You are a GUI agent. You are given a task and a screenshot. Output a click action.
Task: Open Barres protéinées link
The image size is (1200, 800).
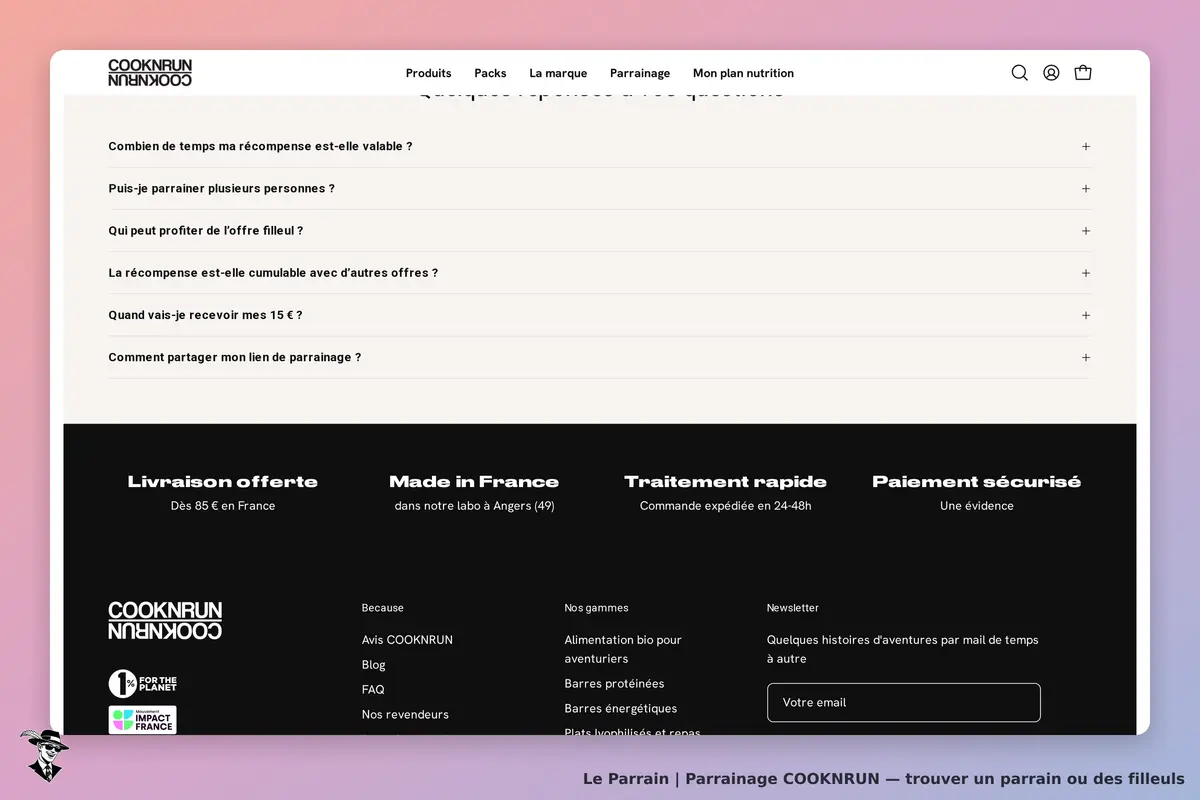coord(614,684)
